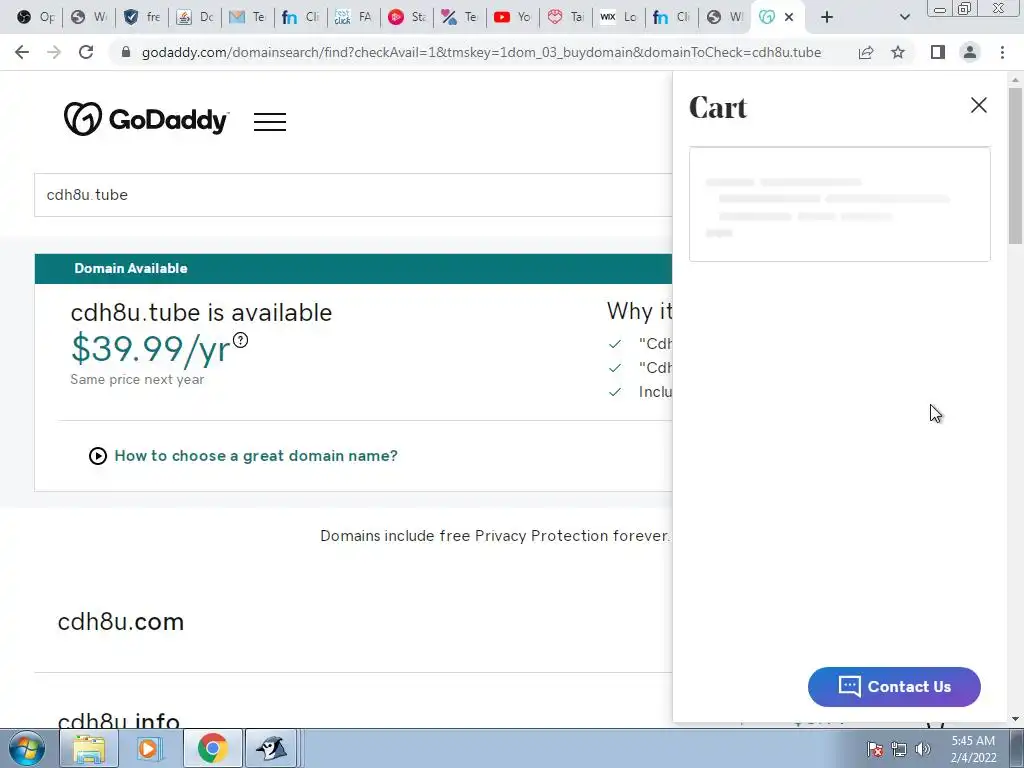Open the Chrome profile avatar
Viewport: 1024px width, 768px height.
970,52
